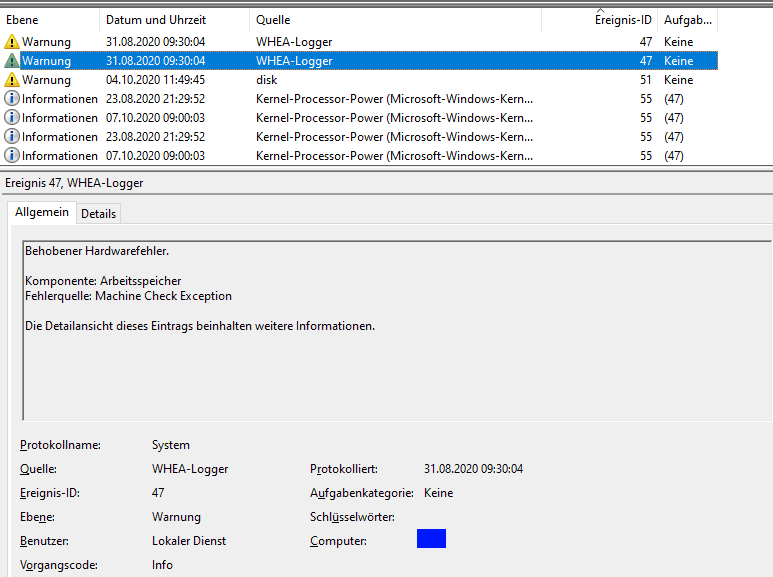Click warning icon of the topmost WHEA-Logger row

(12, 42)
